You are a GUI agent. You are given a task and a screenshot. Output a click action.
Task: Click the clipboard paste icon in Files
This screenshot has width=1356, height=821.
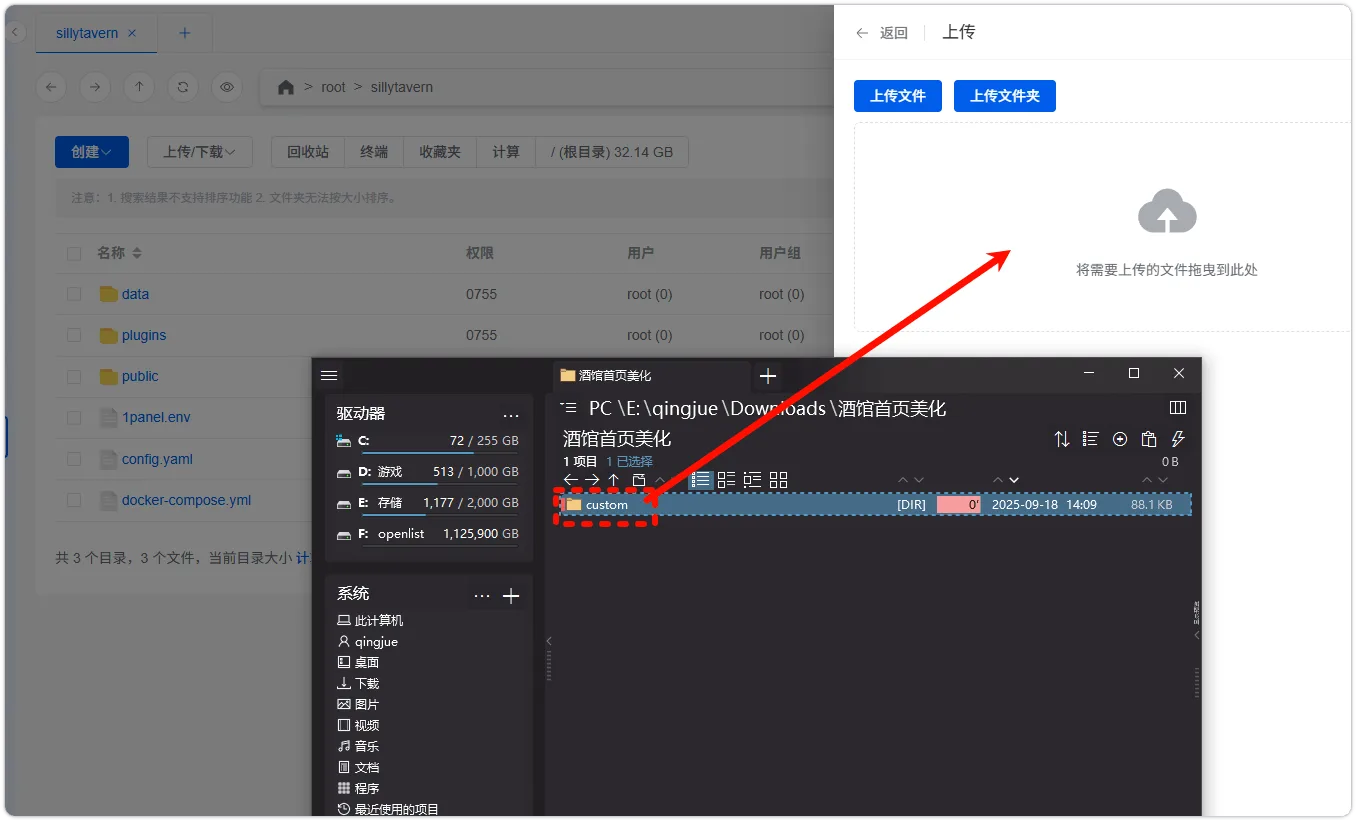[1147, 439]
